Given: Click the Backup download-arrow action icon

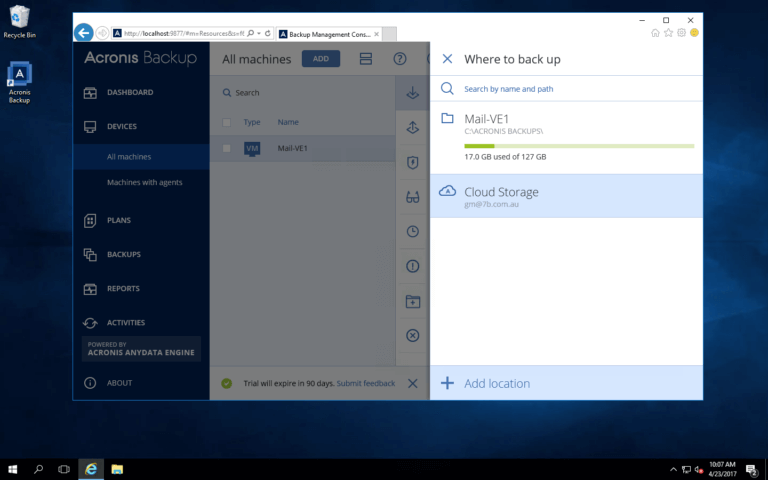Looking at the screenshot, I should (412, 93).
